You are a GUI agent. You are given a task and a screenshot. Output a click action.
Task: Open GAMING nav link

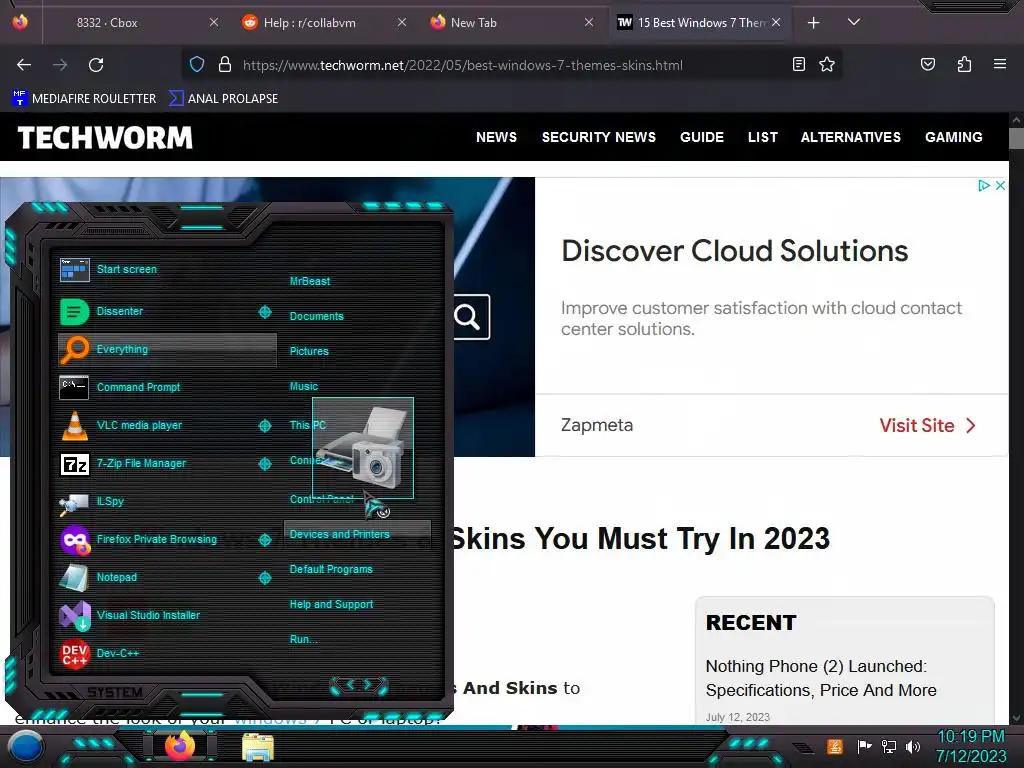click(x=953, y=137)
